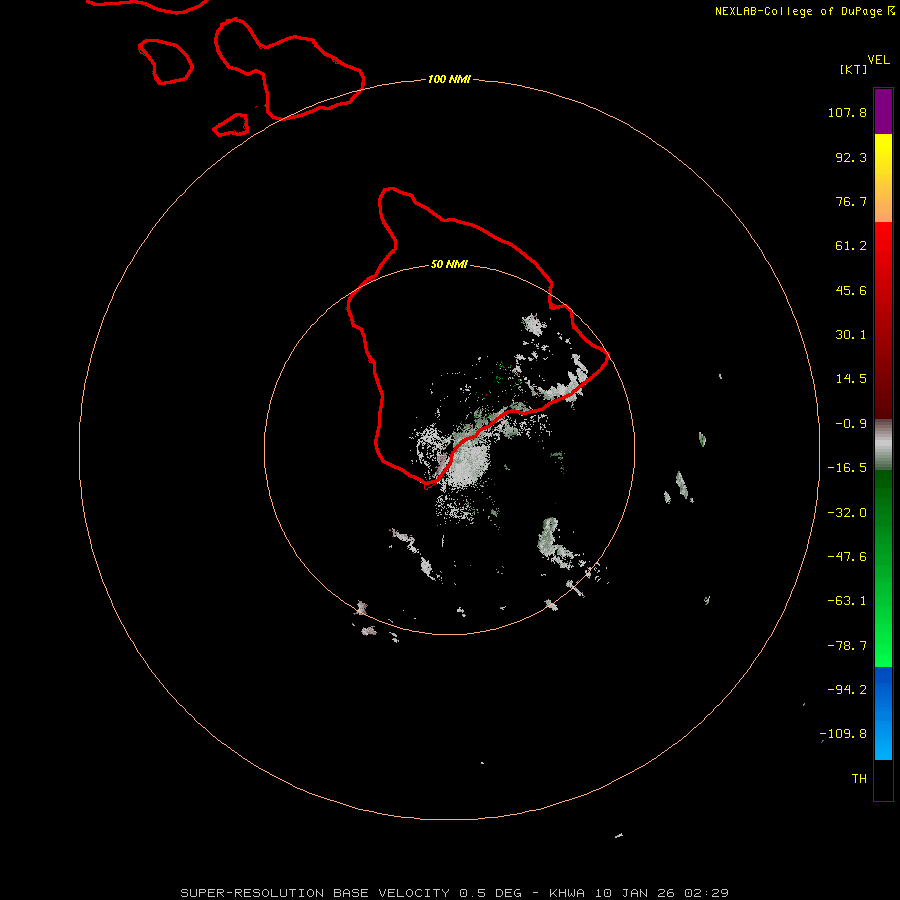Viewport: 900px width, 900px height.
Task: Select the -32.0 legend value
Action: point(847,513)
